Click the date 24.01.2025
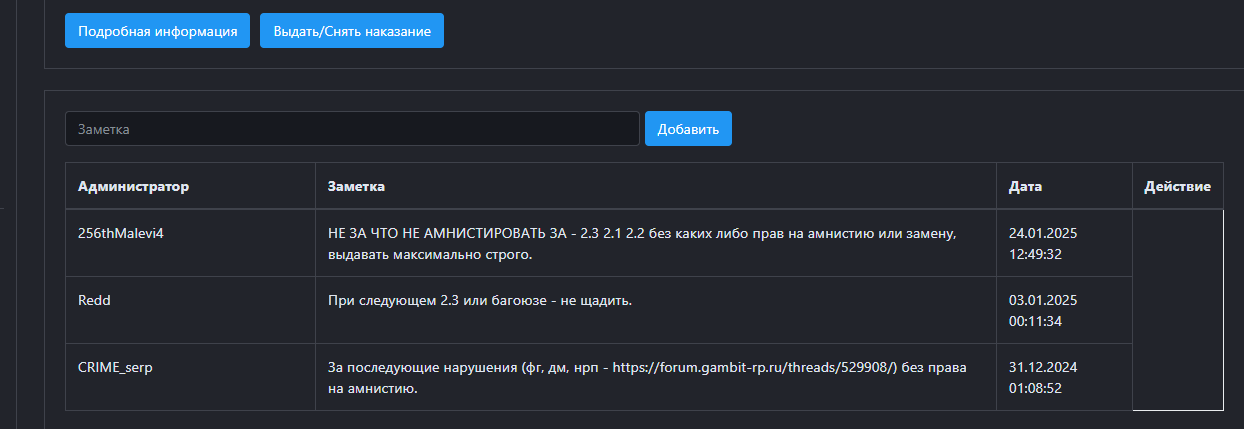The image size is (1244, 429). 1043,232
